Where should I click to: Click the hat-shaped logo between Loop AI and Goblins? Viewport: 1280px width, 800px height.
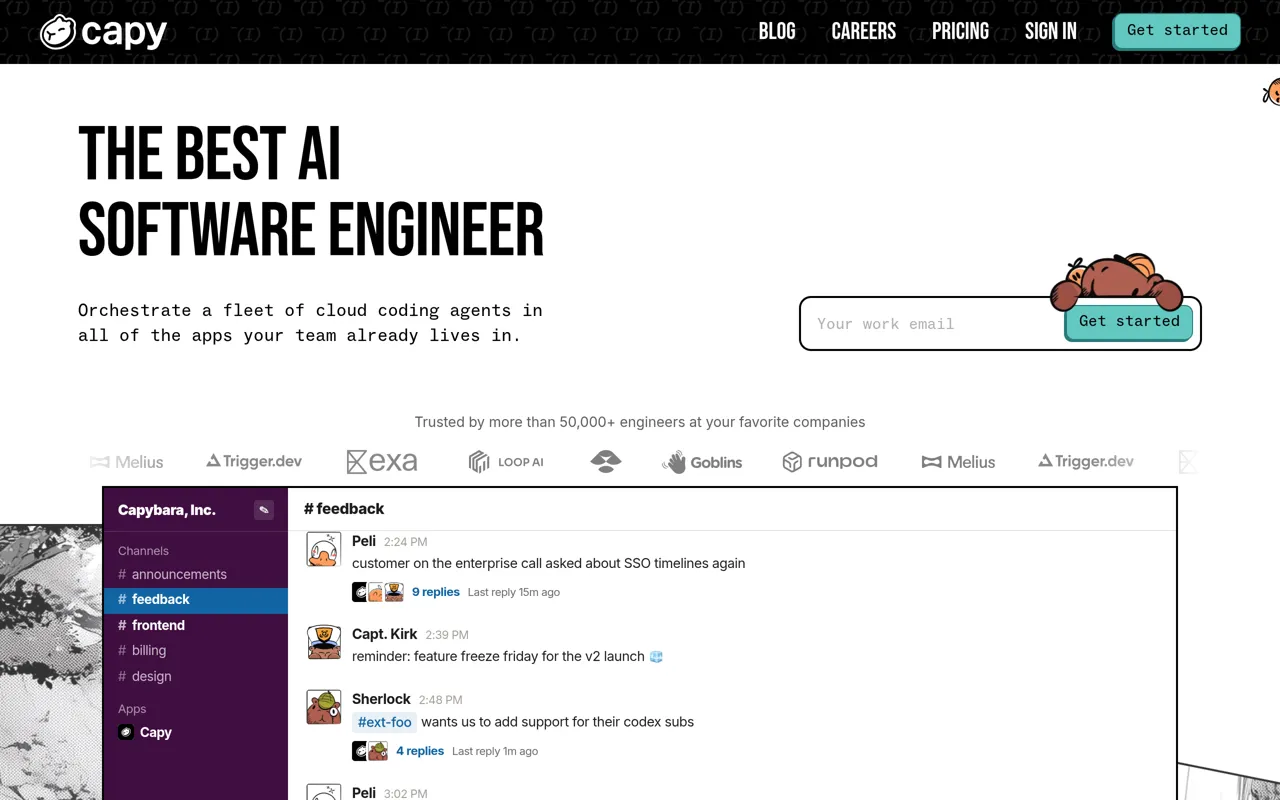606,461
